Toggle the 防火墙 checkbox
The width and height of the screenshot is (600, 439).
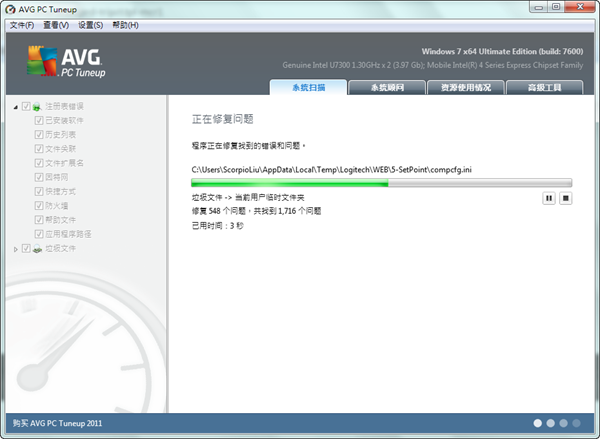(x=39, y=205)
